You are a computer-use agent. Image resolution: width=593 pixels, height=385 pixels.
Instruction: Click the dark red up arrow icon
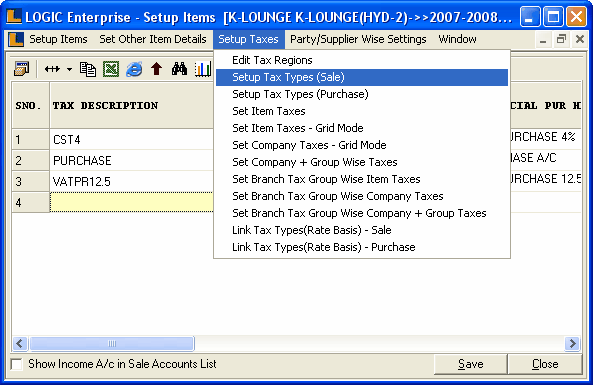[x=157, y=69]
